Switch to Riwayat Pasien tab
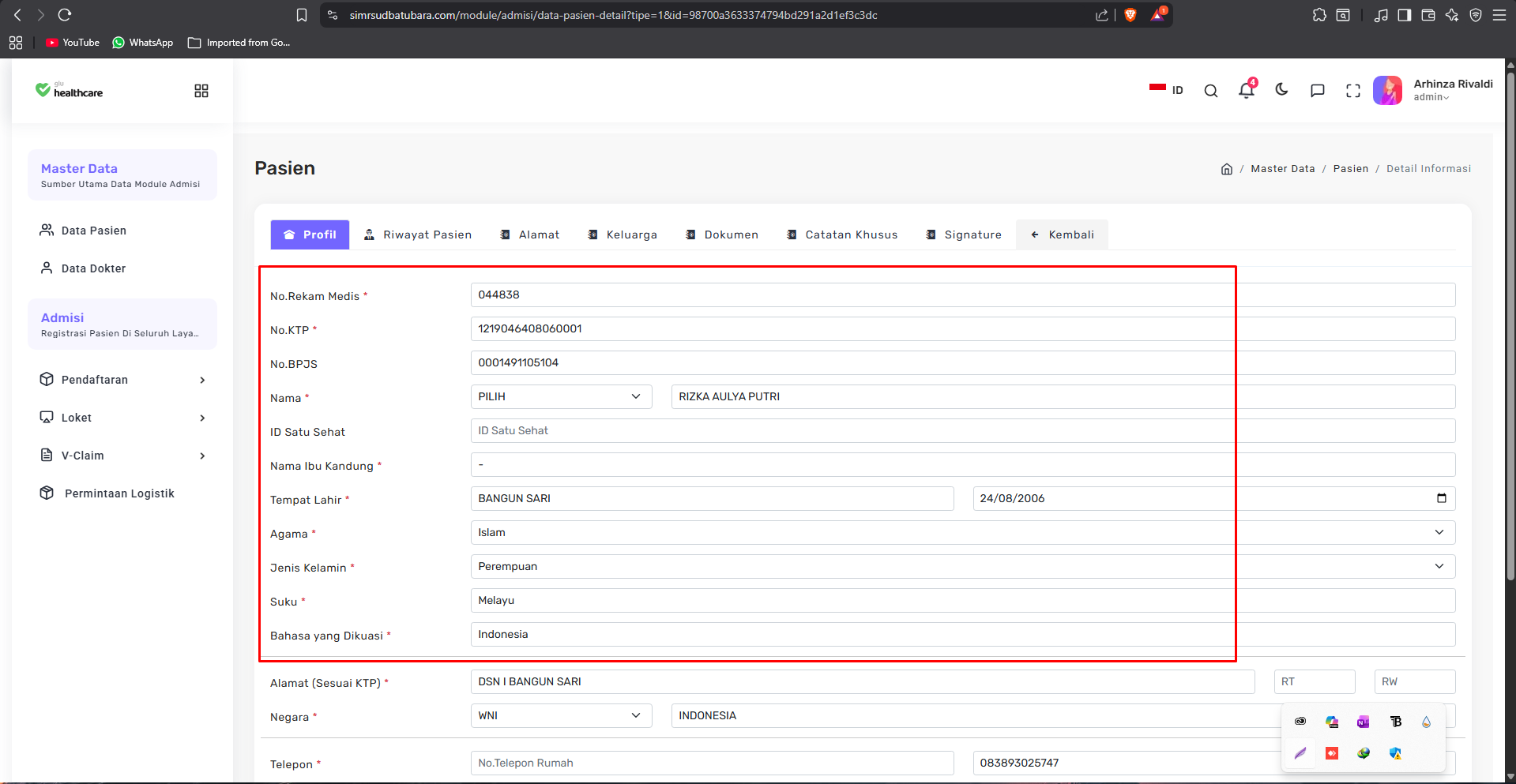This screenshot has height=784, width=1516. (418, 234)
